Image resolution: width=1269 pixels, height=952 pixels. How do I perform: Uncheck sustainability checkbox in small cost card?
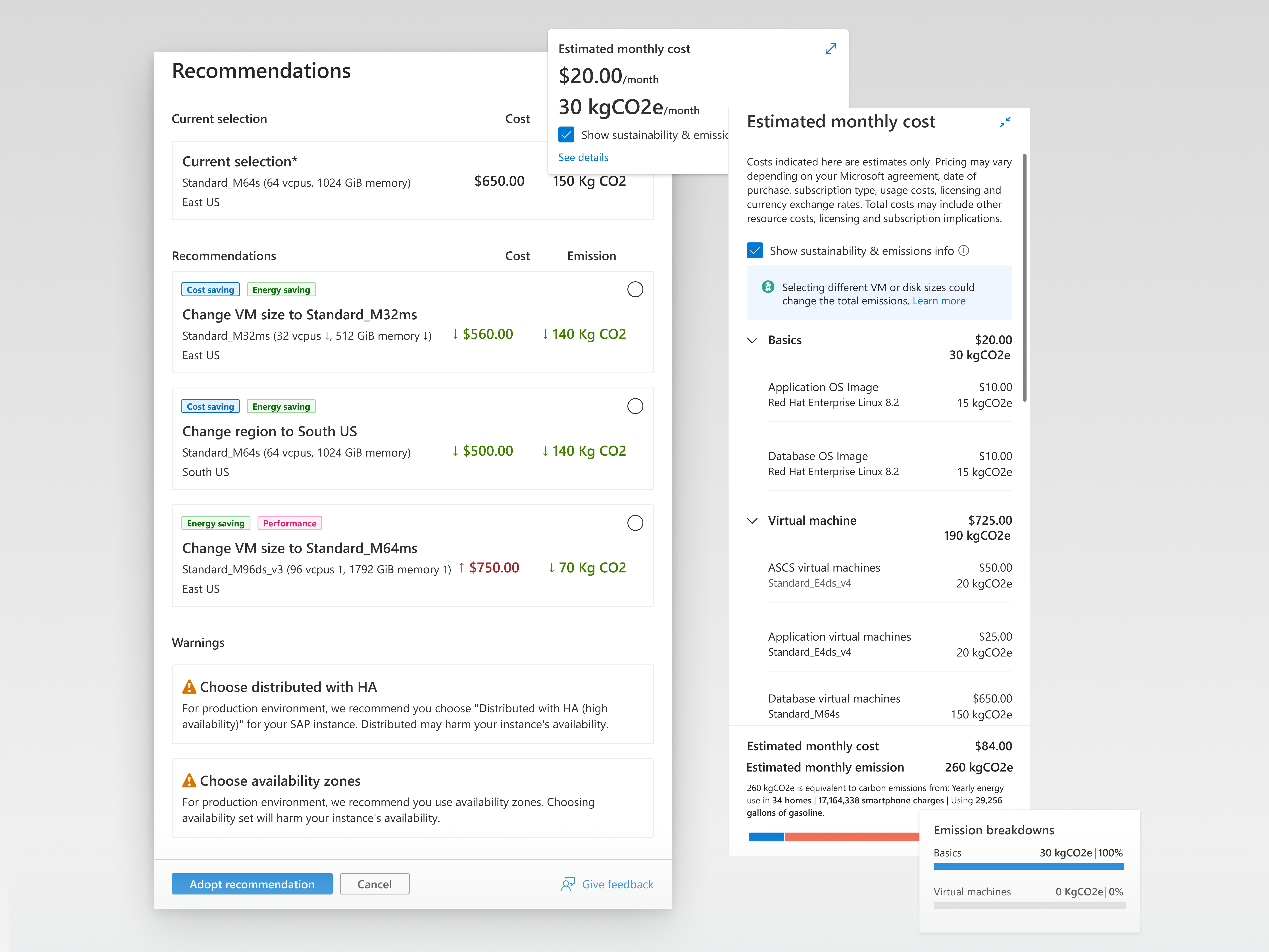coord(566,135)
